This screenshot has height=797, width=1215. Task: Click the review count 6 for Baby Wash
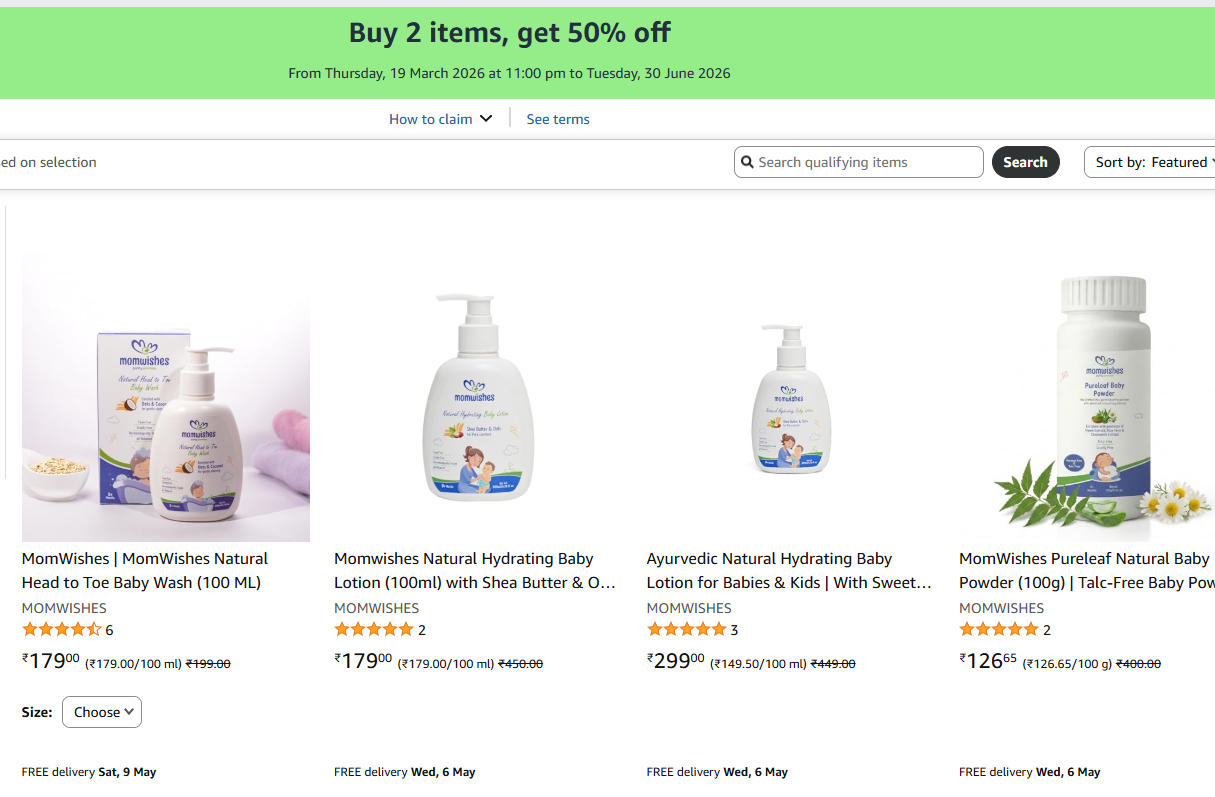(109, 630)
